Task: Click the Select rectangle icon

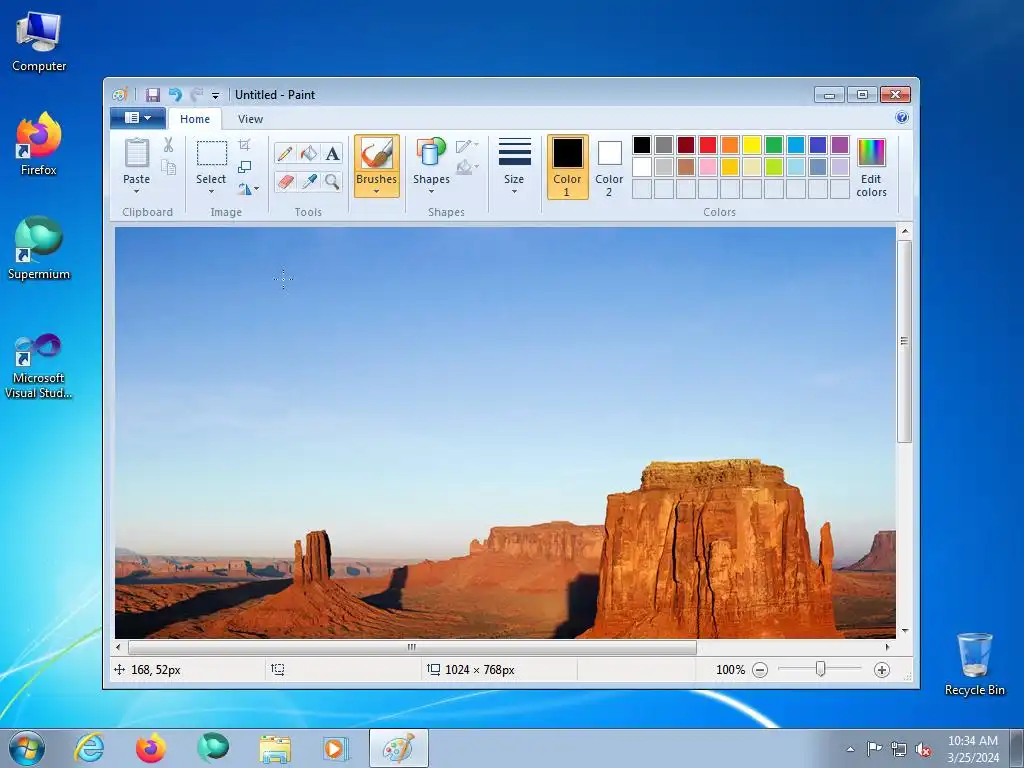Action: click(212, 154)
